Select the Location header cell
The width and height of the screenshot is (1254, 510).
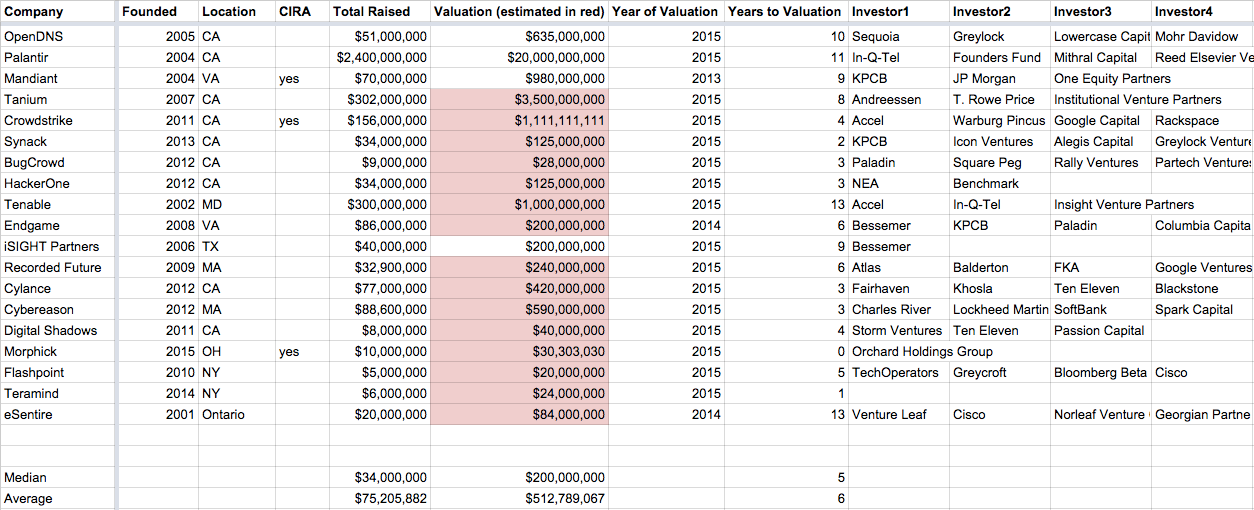click(236, 12)
